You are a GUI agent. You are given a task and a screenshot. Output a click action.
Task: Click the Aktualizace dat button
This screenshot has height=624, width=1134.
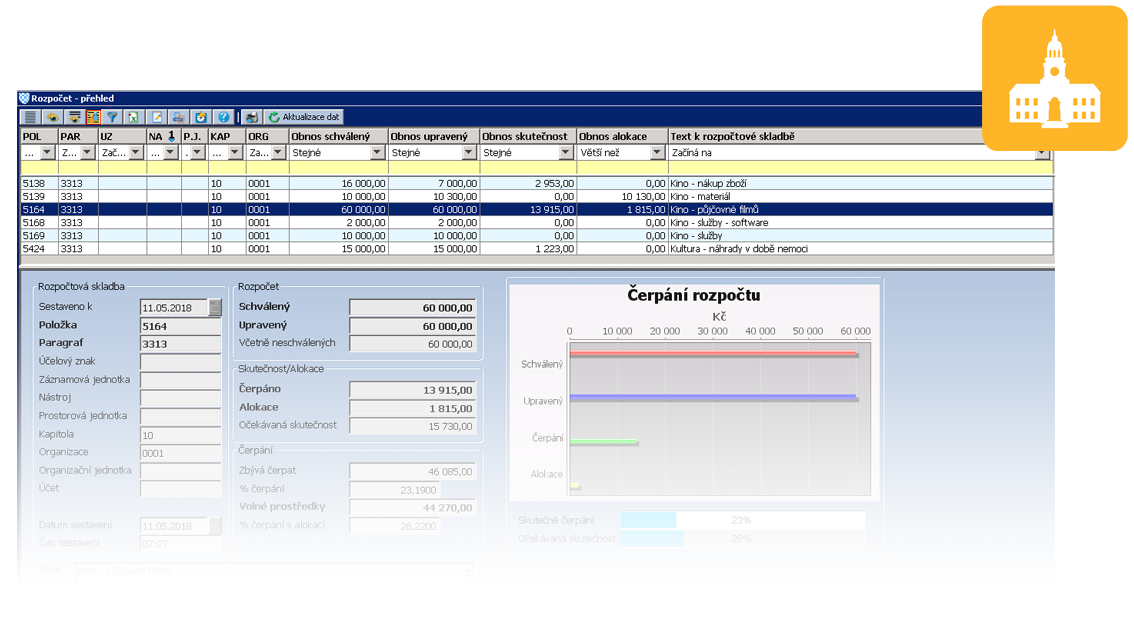click(304, 117)
